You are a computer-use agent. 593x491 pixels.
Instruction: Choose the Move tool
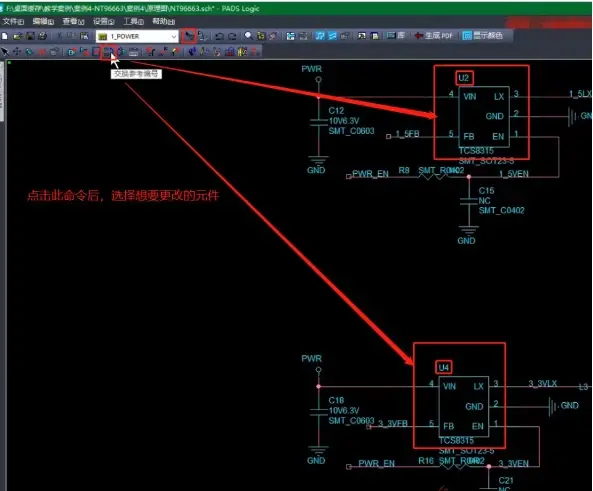(17, 52)
